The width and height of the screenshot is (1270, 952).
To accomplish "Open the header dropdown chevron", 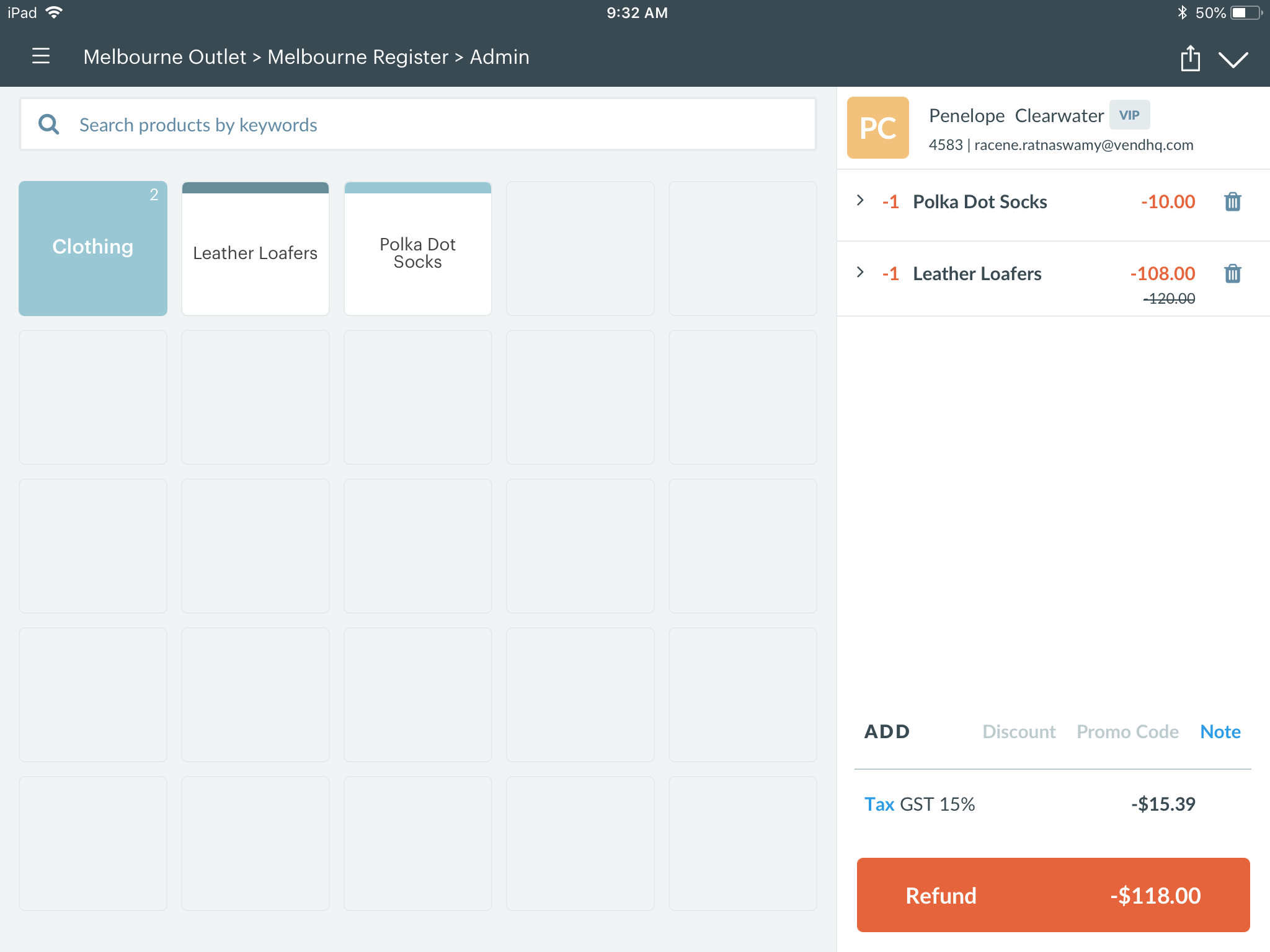I will [1233, 59].
